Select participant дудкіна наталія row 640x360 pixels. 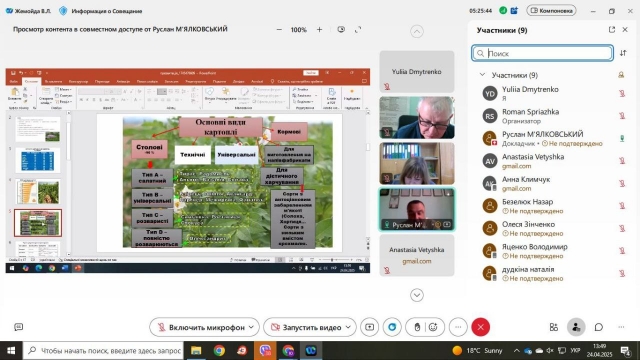[553, 273]
